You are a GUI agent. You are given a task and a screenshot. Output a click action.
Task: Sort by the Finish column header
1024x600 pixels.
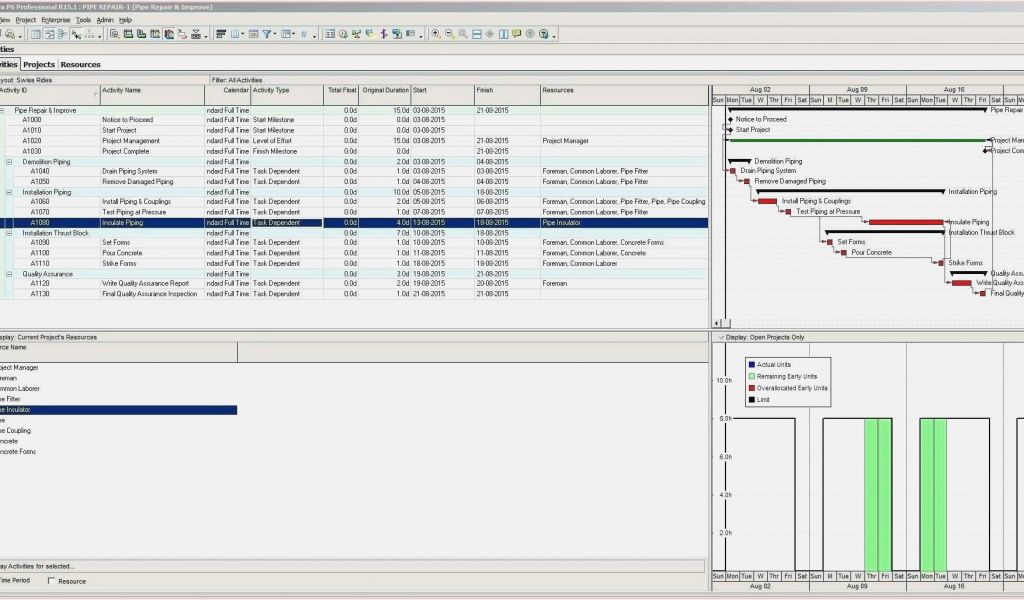(x=507, y=94)
